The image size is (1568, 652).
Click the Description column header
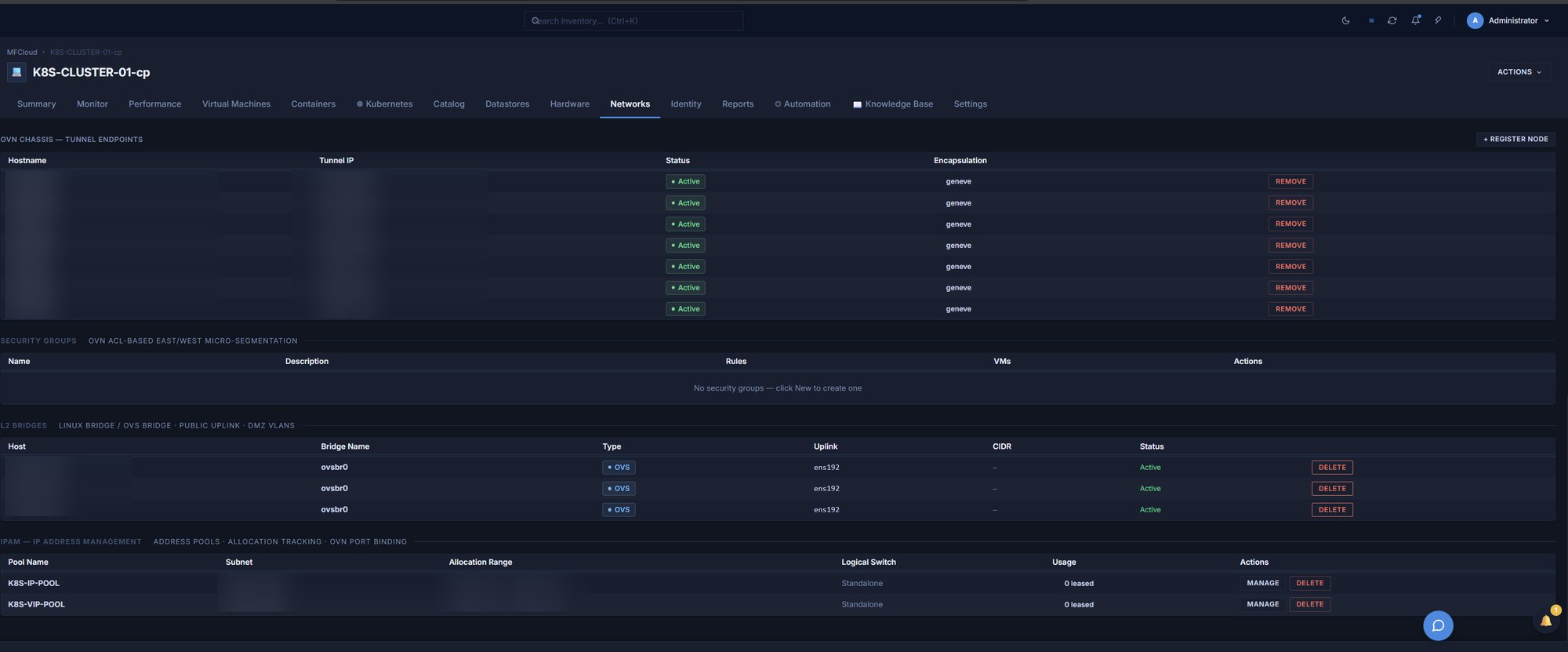coord(307,362)
